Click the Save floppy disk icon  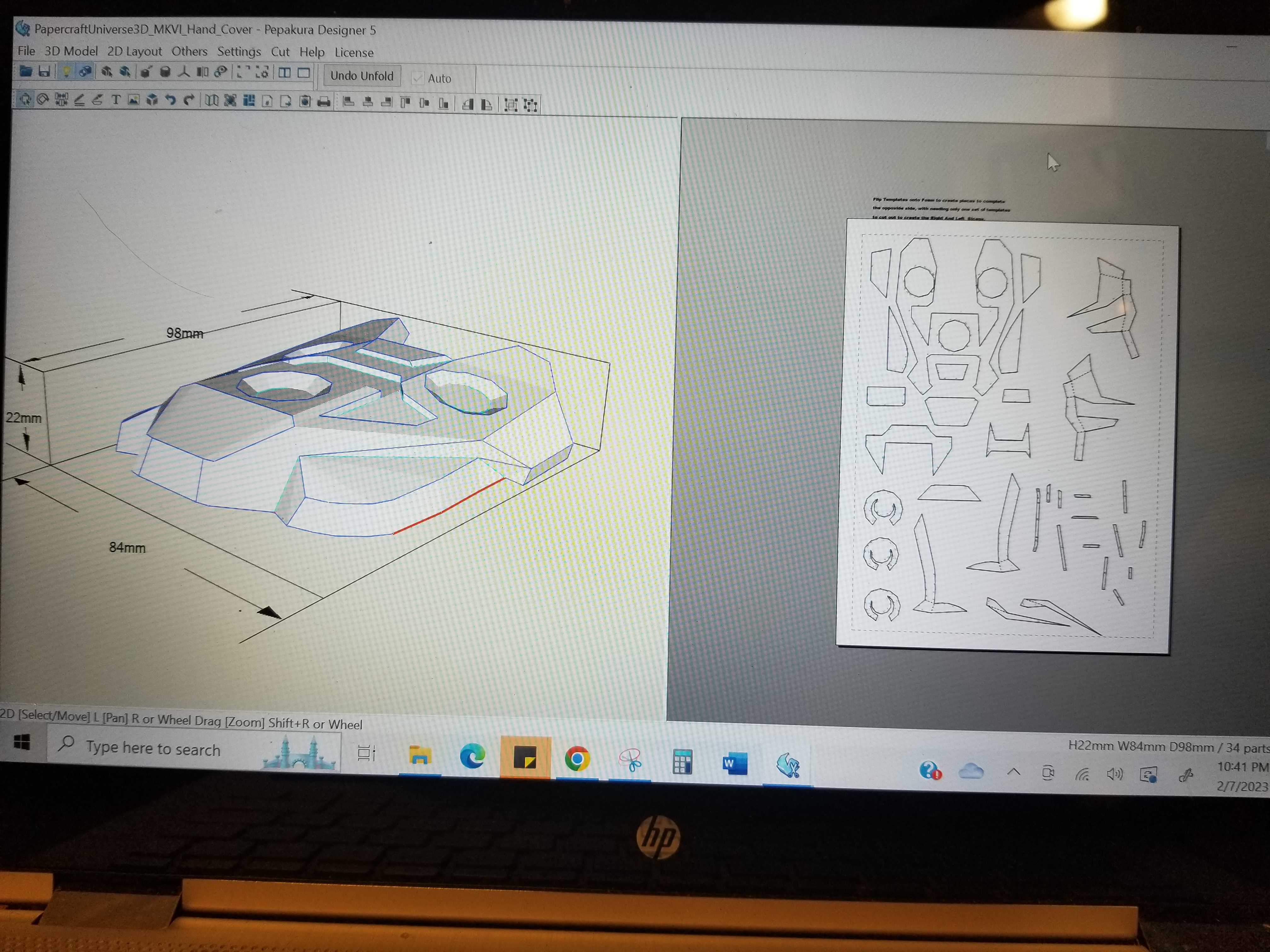(44, 72)
